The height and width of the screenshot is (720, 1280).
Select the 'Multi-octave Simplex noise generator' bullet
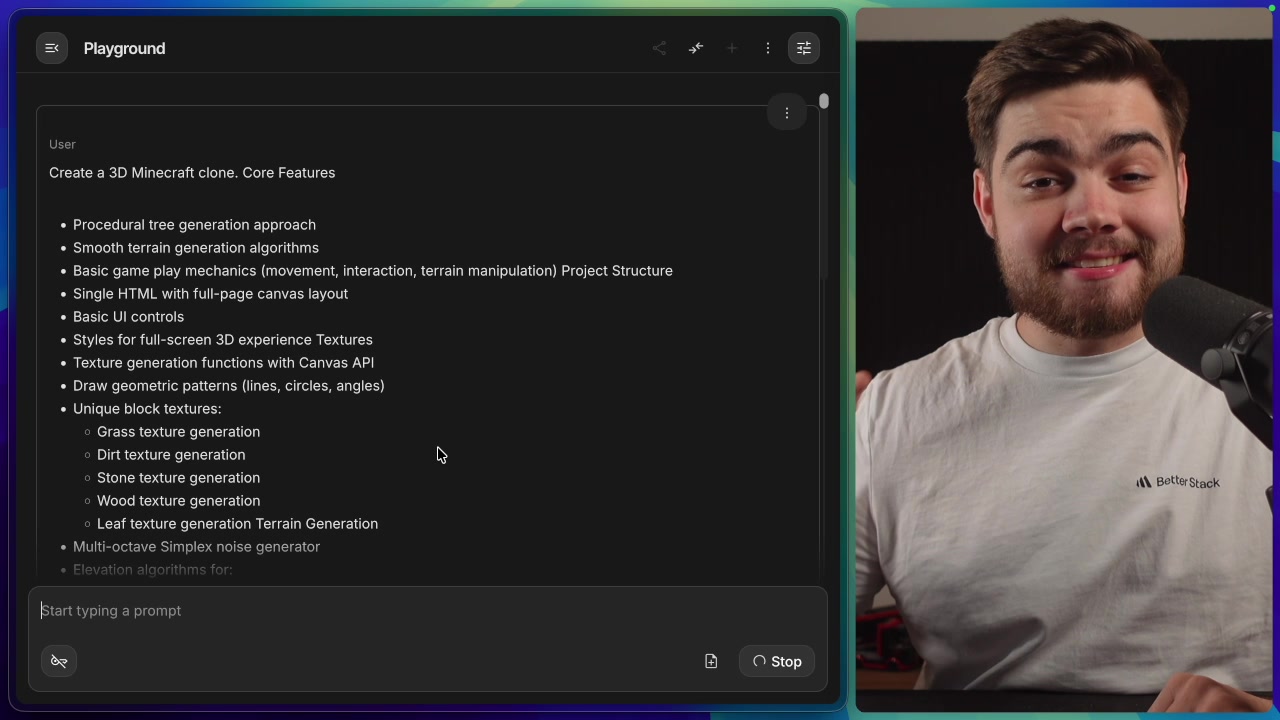196,546
